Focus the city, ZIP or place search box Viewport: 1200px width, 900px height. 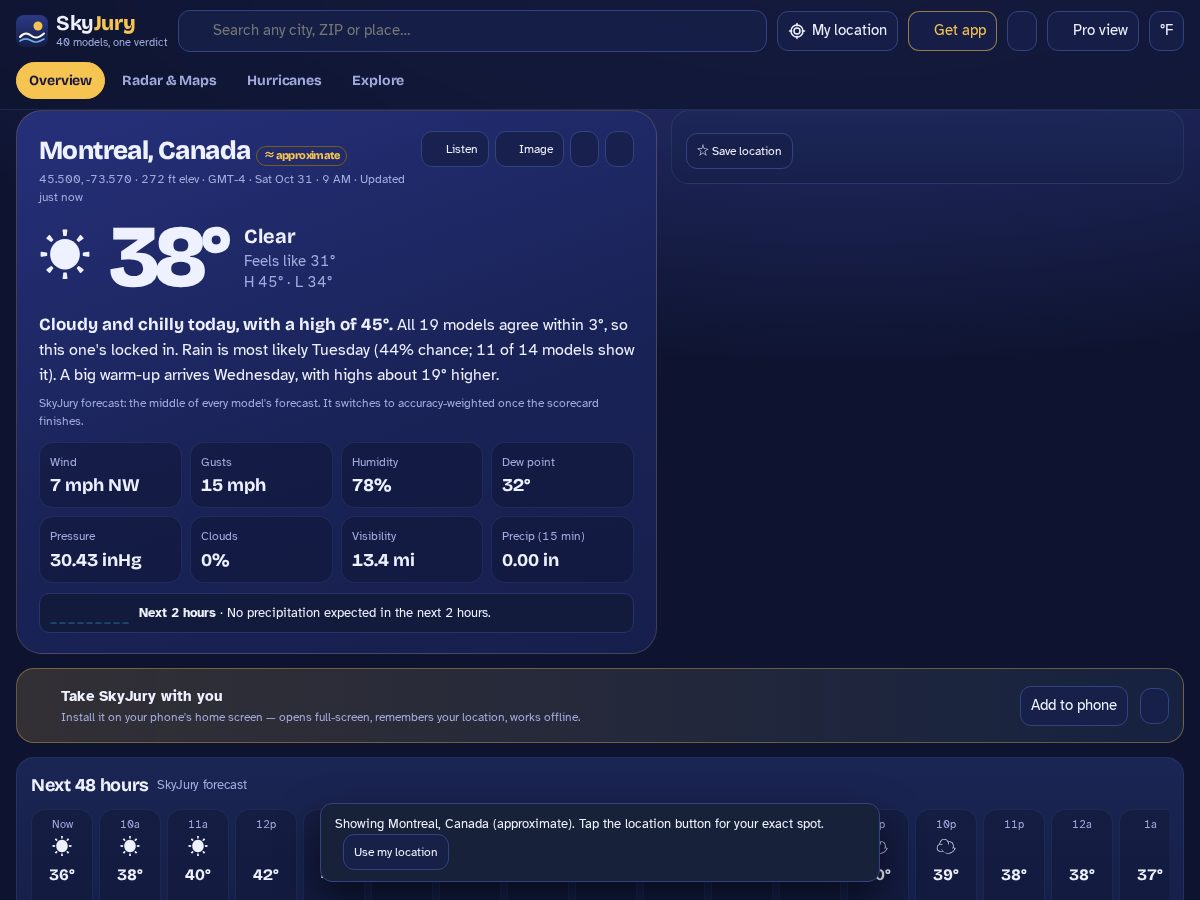pos(472,31)
